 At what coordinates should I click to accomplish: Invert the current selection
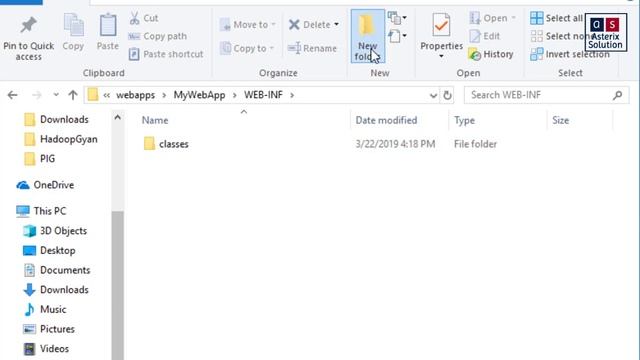point(570,54)
